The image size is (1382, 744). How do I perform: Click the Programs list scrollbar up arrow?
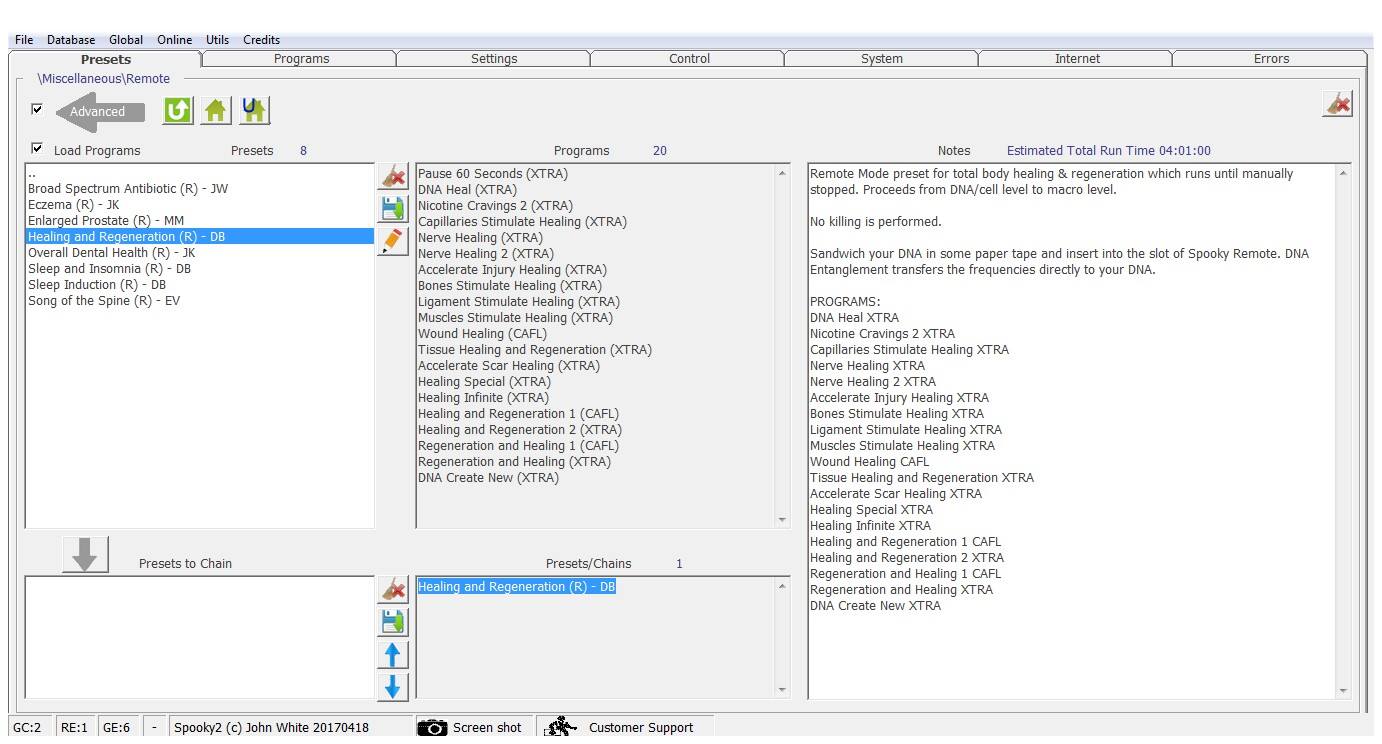coord(783,173)
